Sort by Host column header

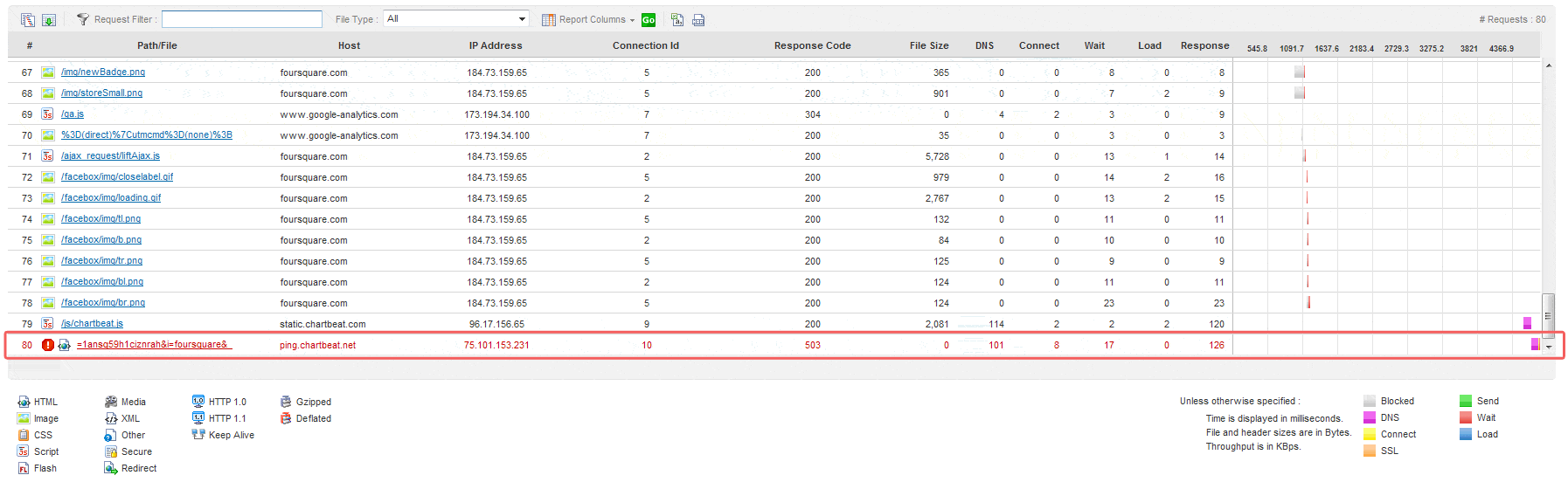(349, 45)
